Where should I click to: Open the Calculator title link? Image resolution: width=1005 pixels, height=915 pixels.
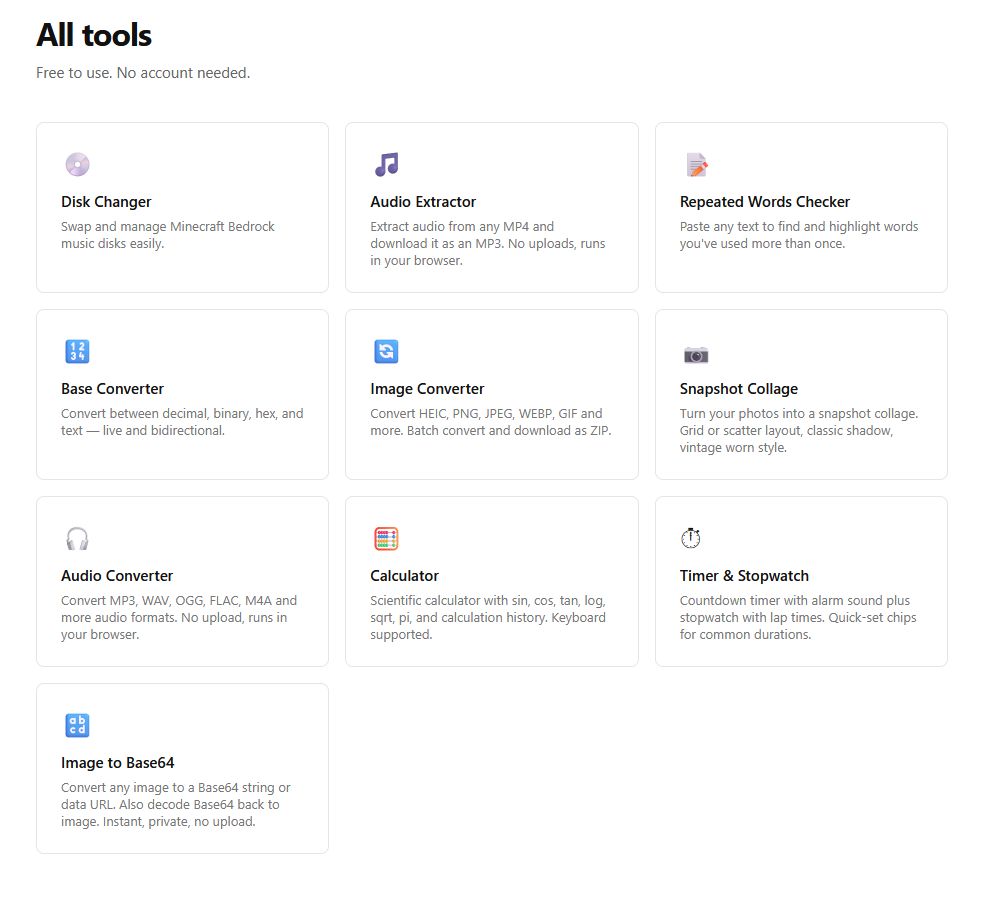(404, 576)
